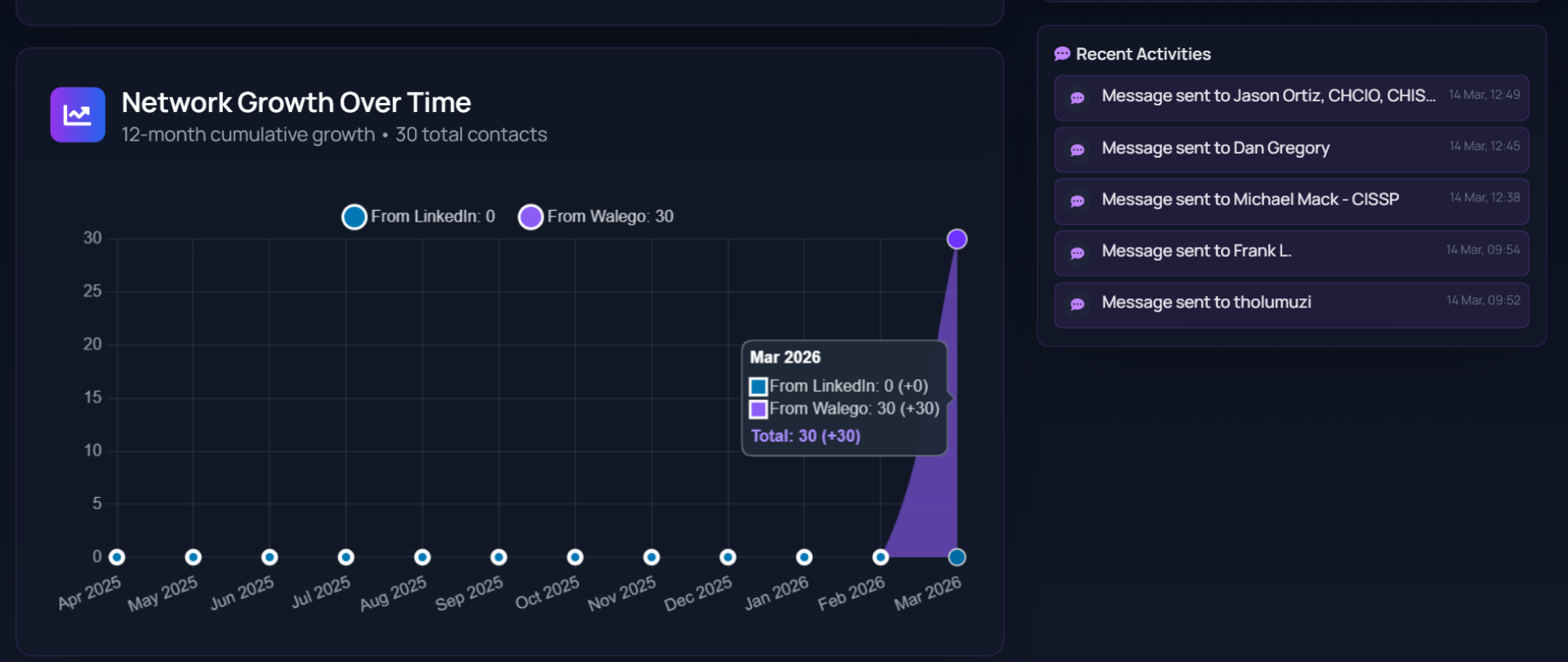Click the data point for May 2025
The image size is (1568, 662).
(193, 557)
